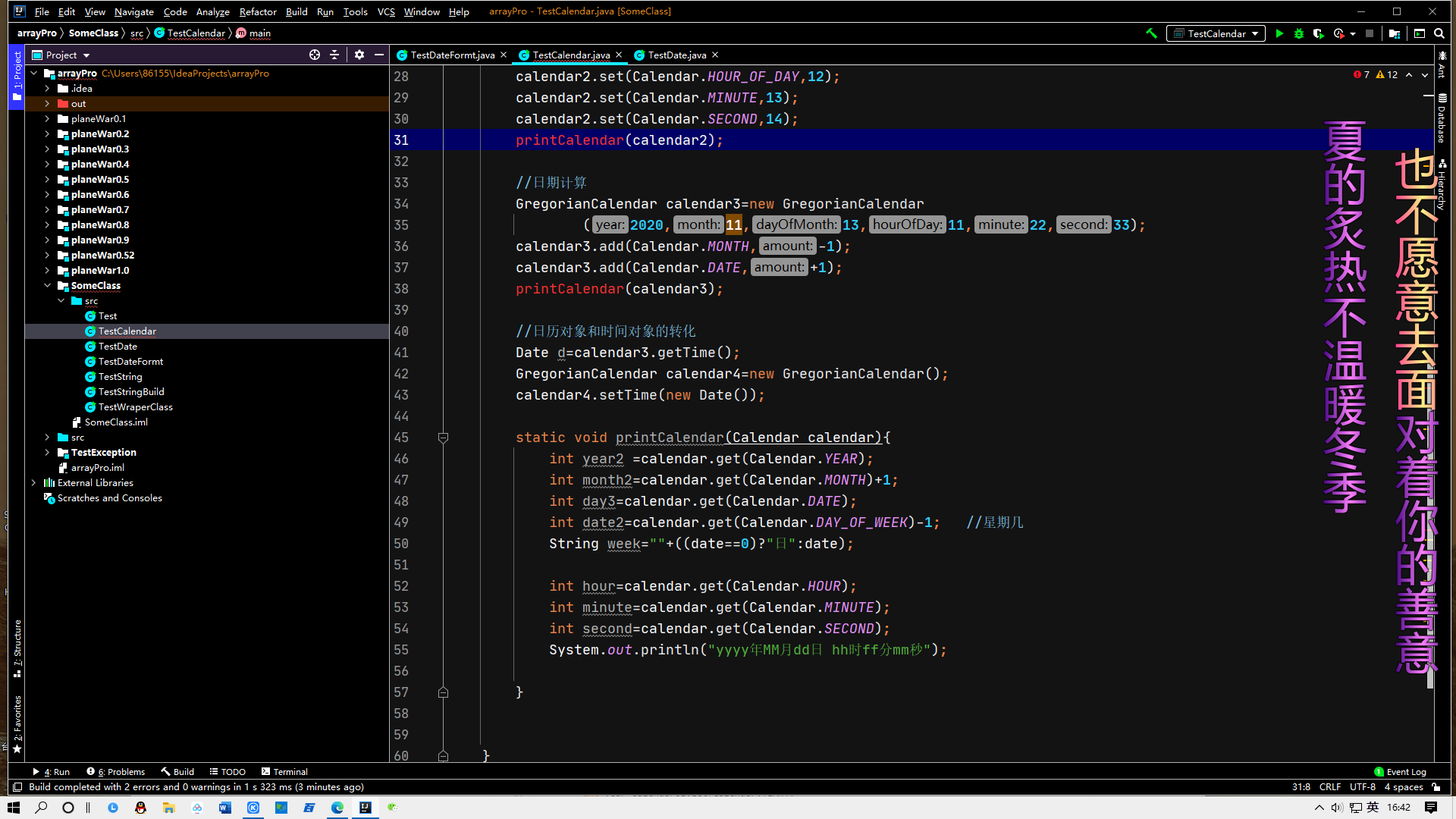1456x819 pixels.
Task: Open Event Log in status bar
Action: click(1400, 772)
